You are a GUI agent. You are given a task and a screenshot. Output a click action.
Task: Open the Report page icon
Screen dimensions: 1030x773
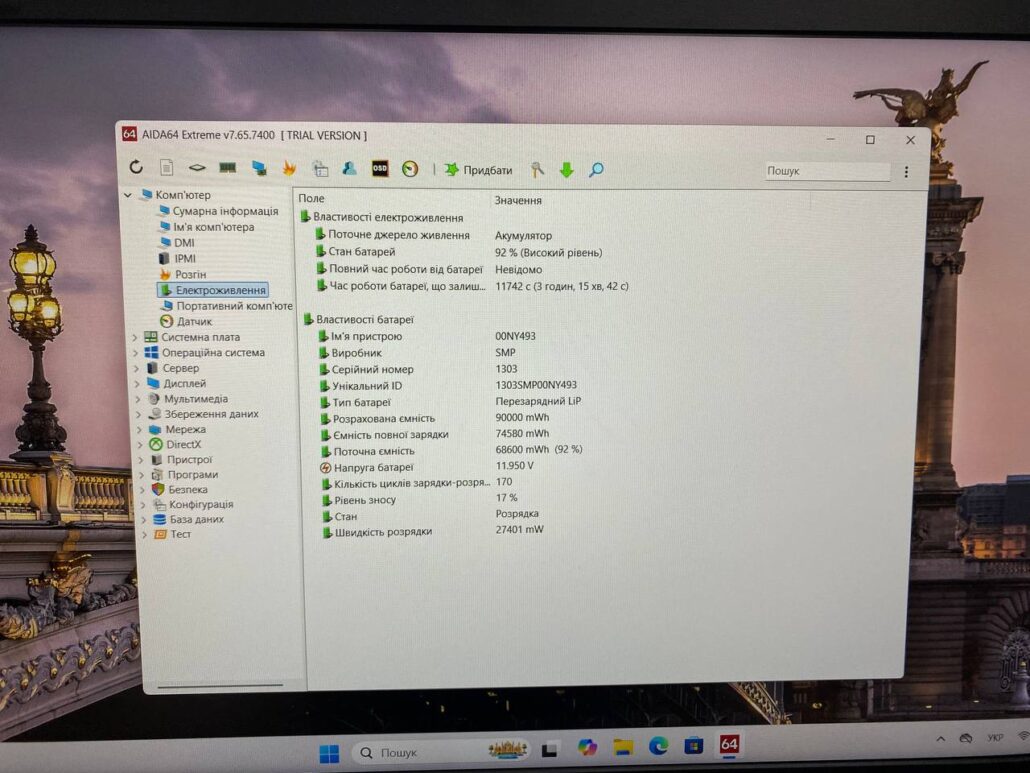pyautogui.click(x=167, y=167)
